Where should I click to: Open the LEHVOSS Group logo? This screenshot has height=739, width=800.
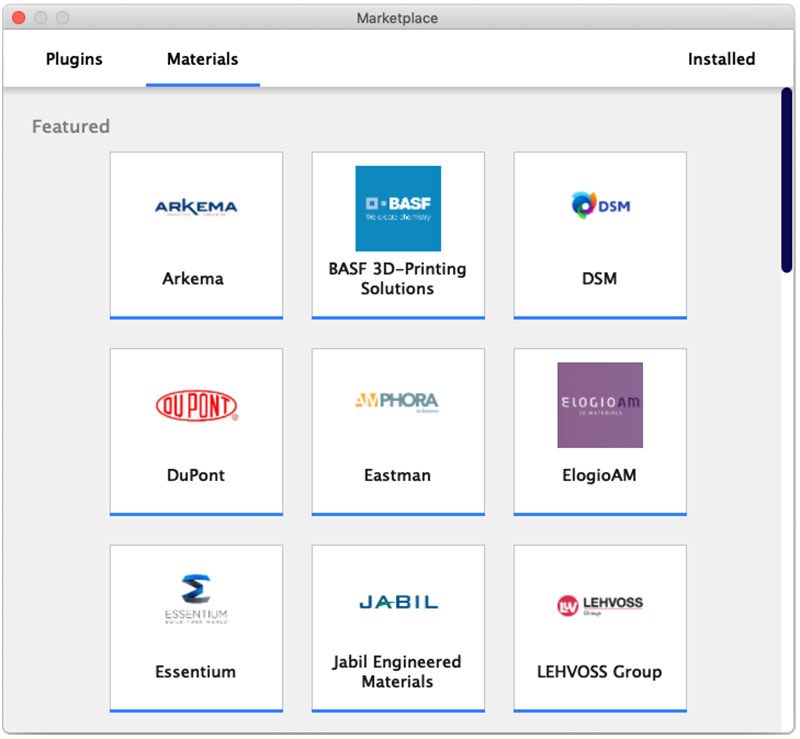coord(600,604)
